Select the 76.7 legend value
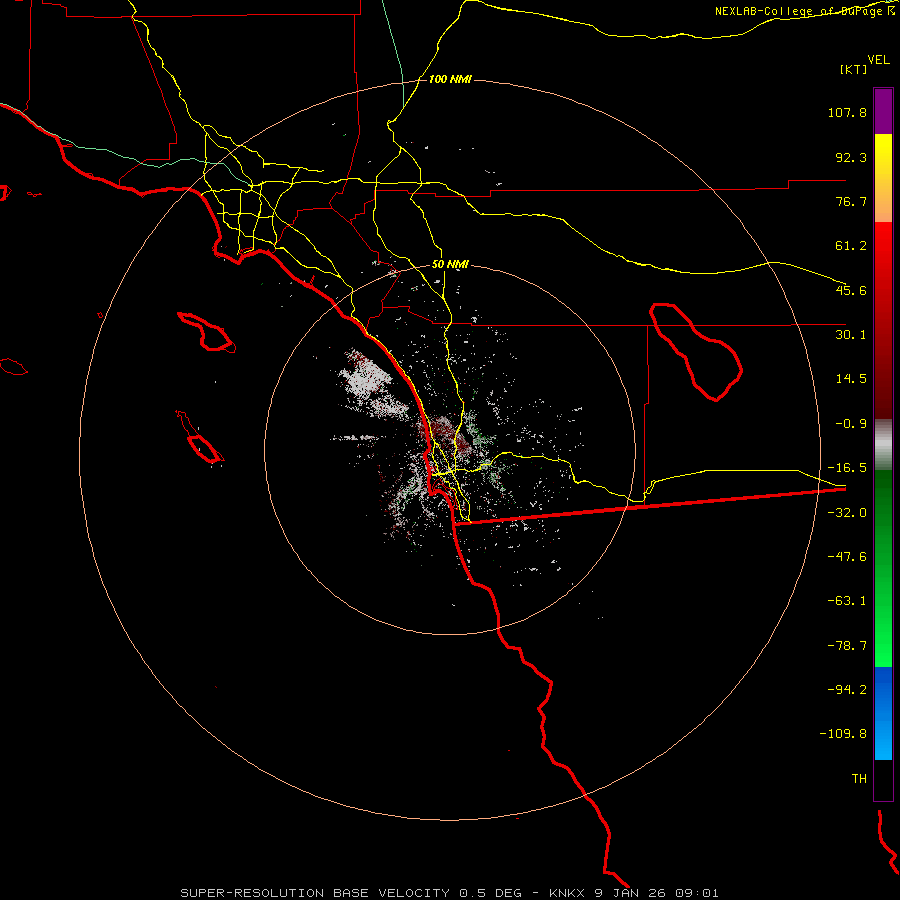 coord(851,201)
